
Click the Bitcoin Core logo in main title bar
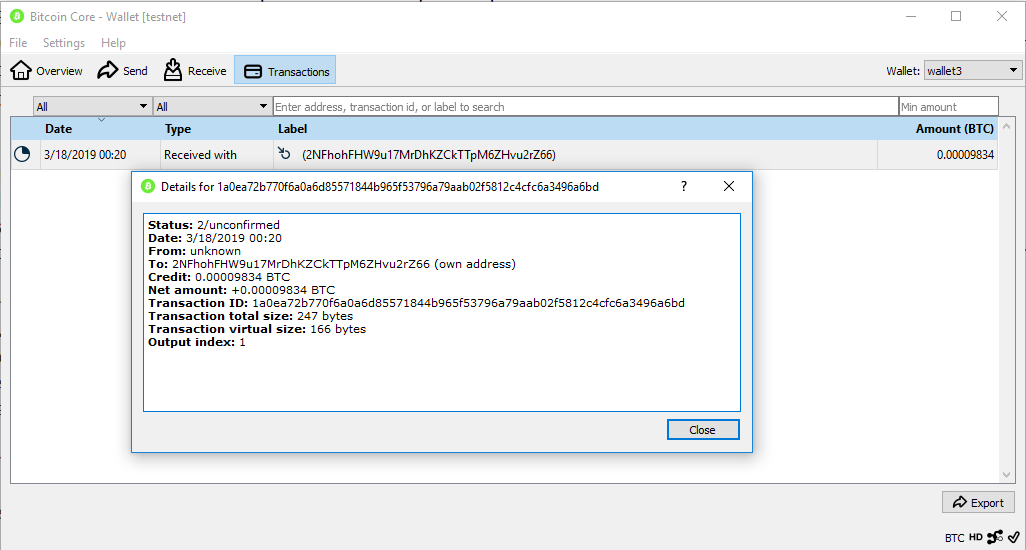coord(17,16)
